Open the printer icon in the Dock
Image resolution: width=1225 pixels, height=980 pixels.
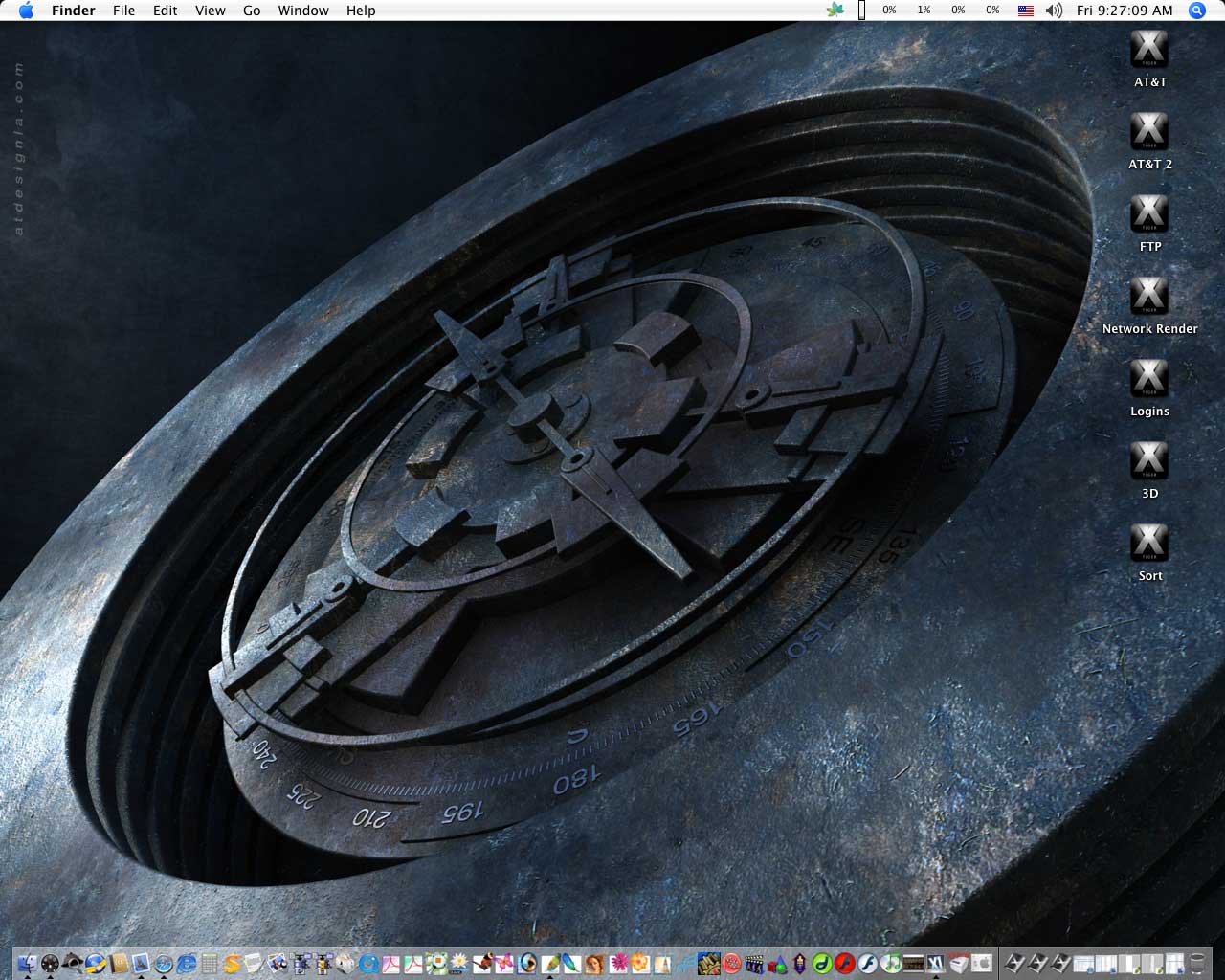click(959, 963)
